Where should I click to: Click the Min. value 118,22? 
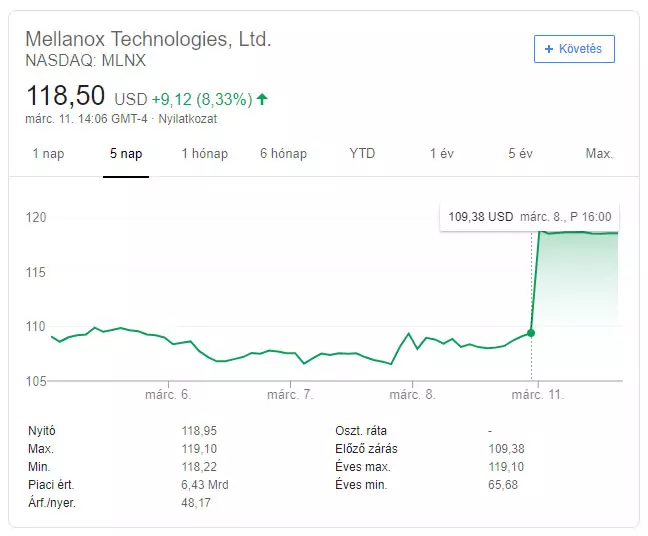pyautogui.click(x=199, y=467)
